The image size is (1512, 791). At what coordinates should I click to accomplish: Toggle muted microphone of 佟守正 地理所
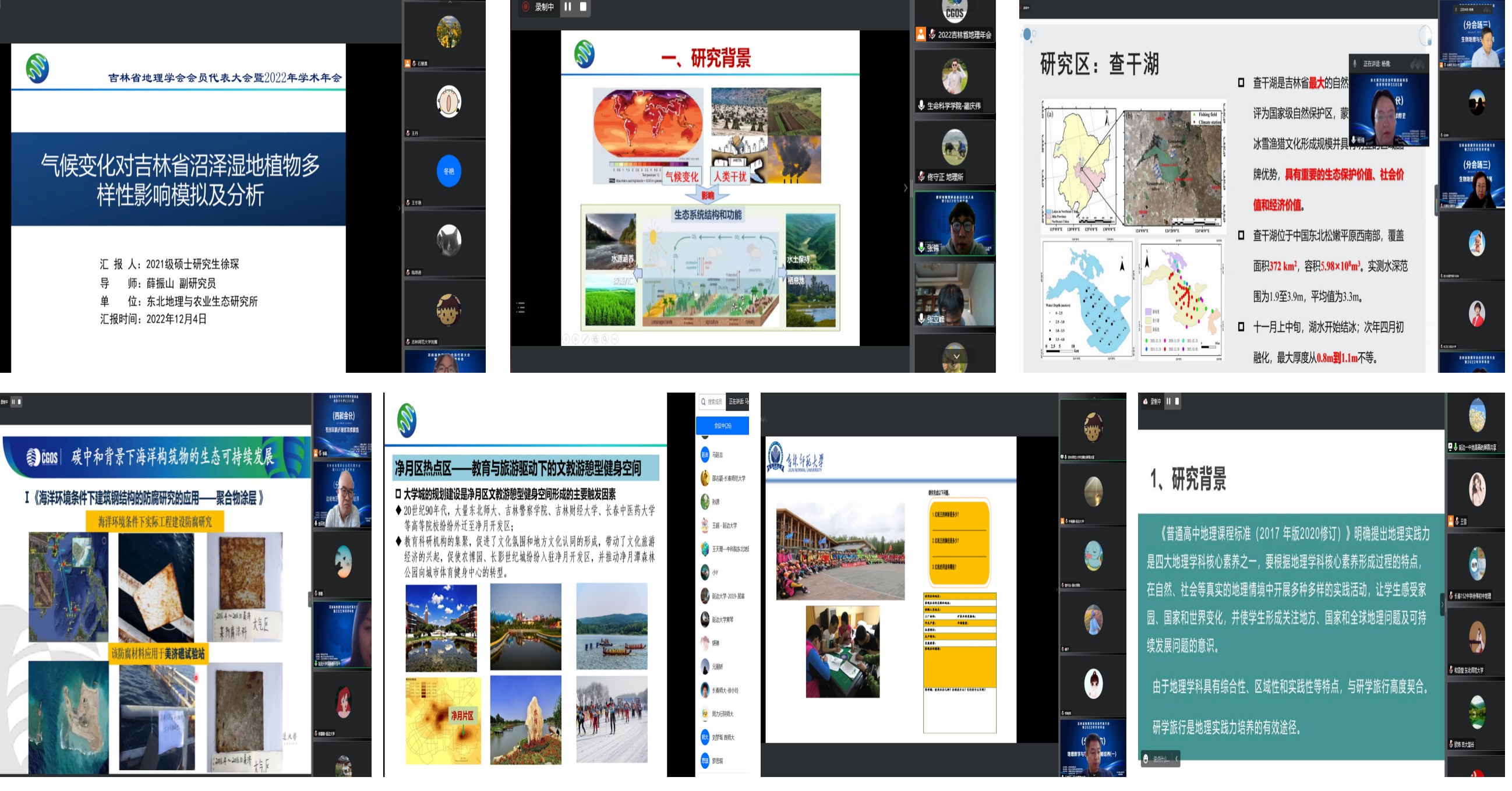click(x=921, y=176)
